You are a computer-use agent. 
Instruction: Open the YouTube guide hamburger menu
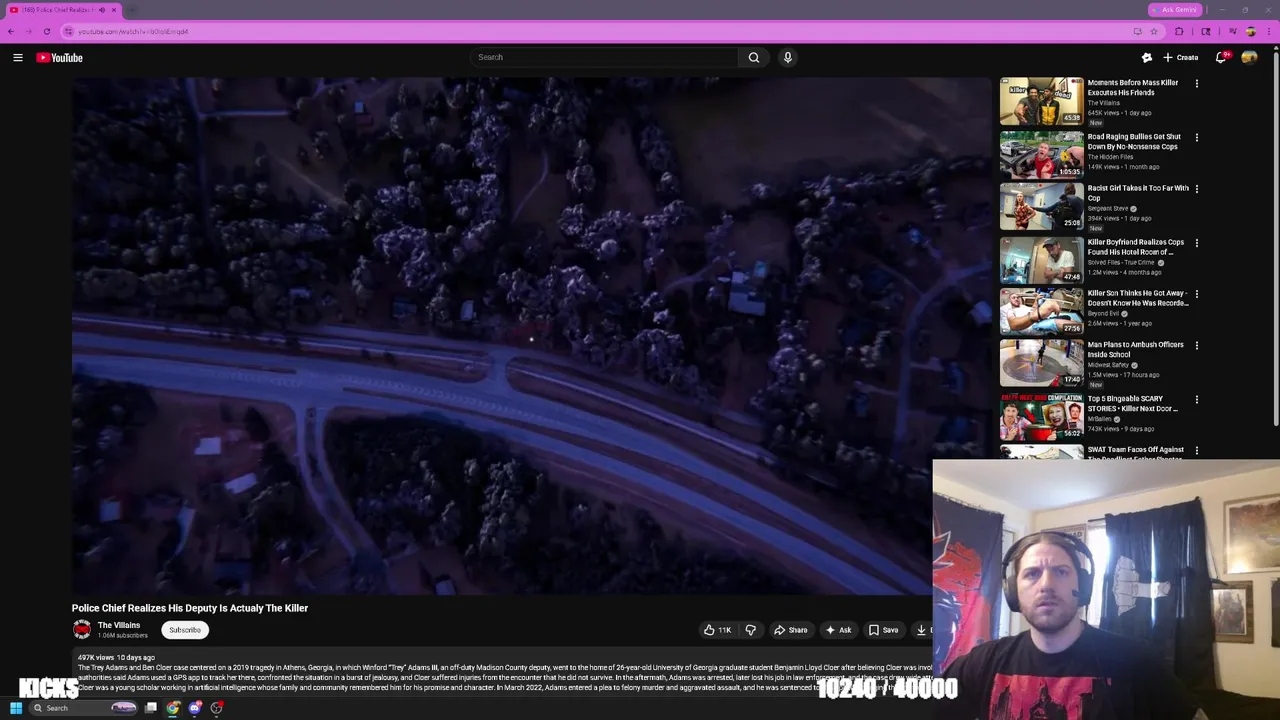(18, 58)
